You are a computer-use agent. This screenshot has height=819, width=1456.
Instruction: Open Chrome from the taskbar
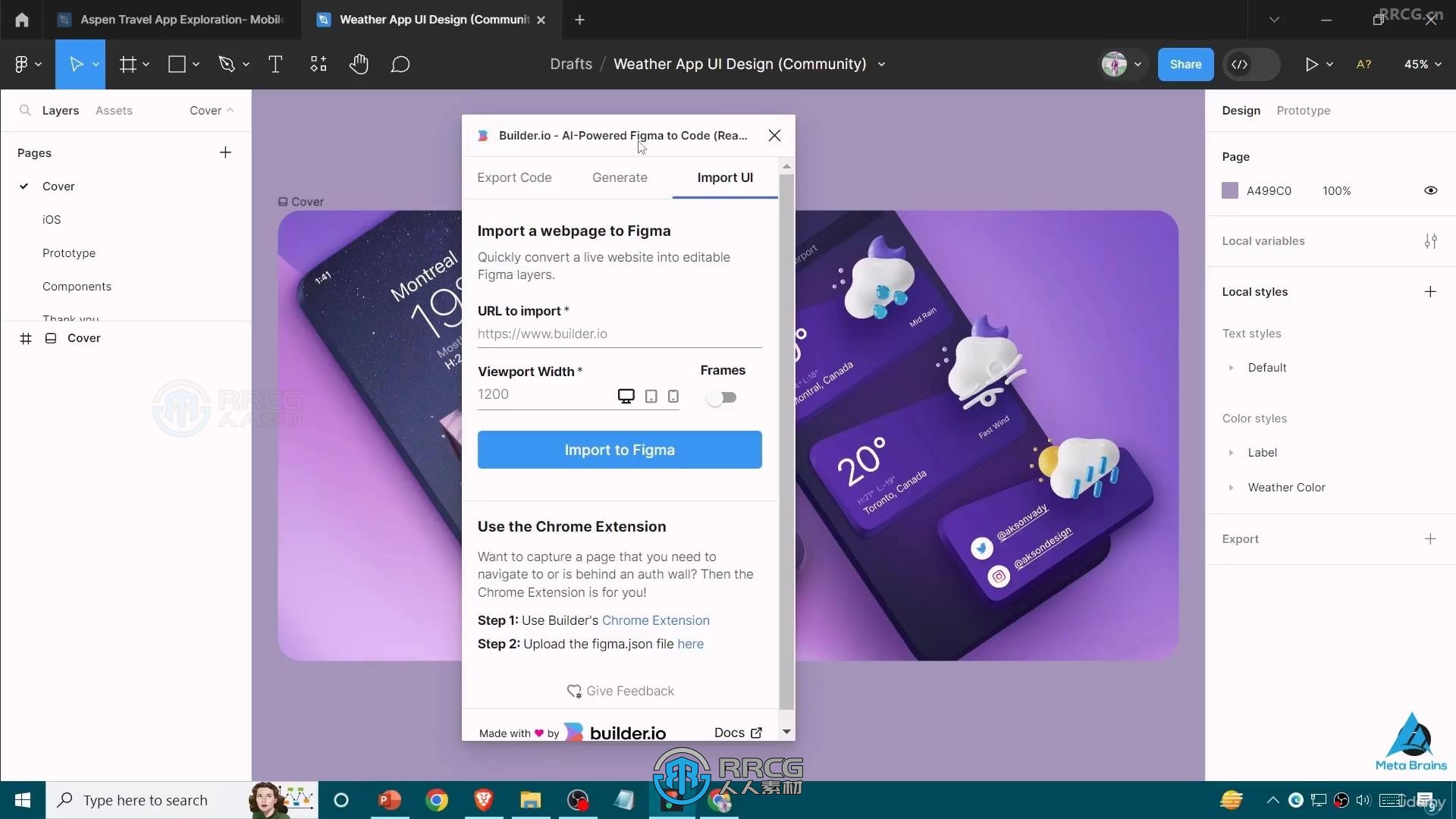(436, 800)
